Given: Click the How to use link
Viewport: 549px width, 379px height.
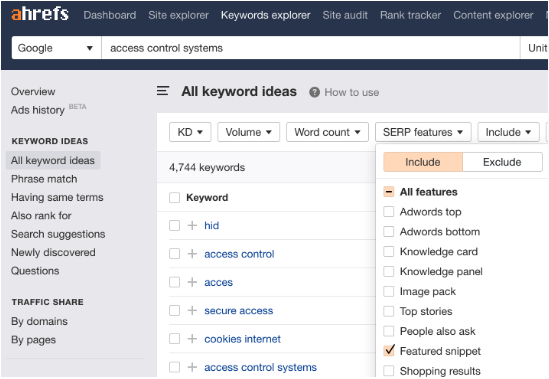Looking at the screenshot, I should coord(352,92).
